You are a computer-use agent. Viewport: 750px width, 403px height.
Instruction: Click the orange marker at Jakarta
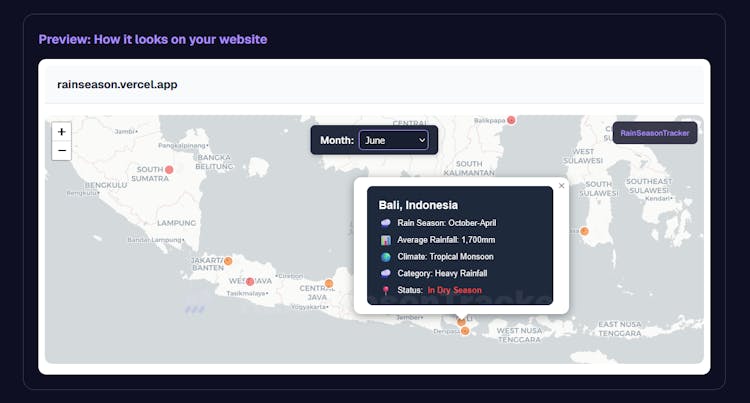[x=228, y=261]
